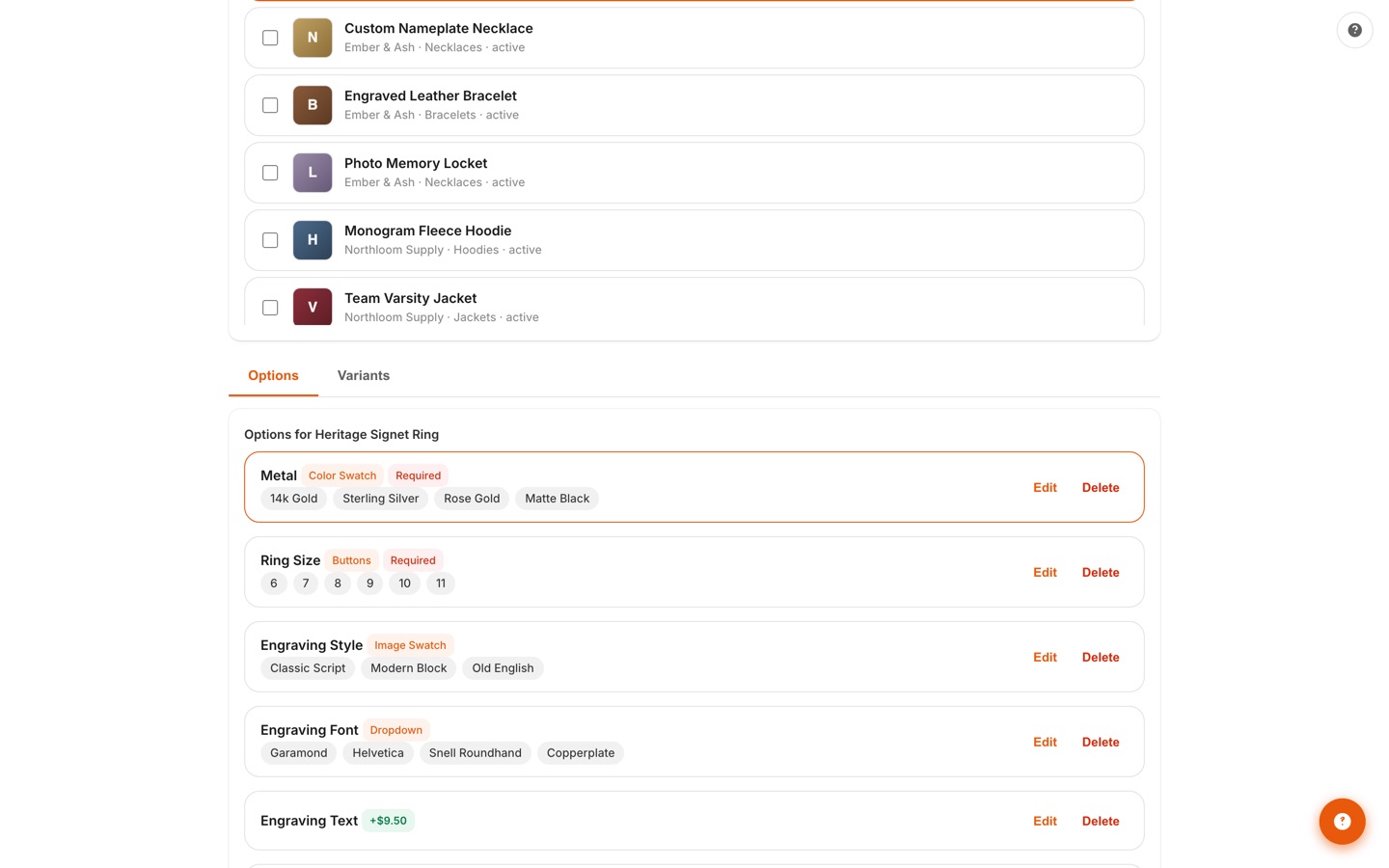Open the Photo Memory Locket product title
The image size is (1389, 868).
(416, 163)
